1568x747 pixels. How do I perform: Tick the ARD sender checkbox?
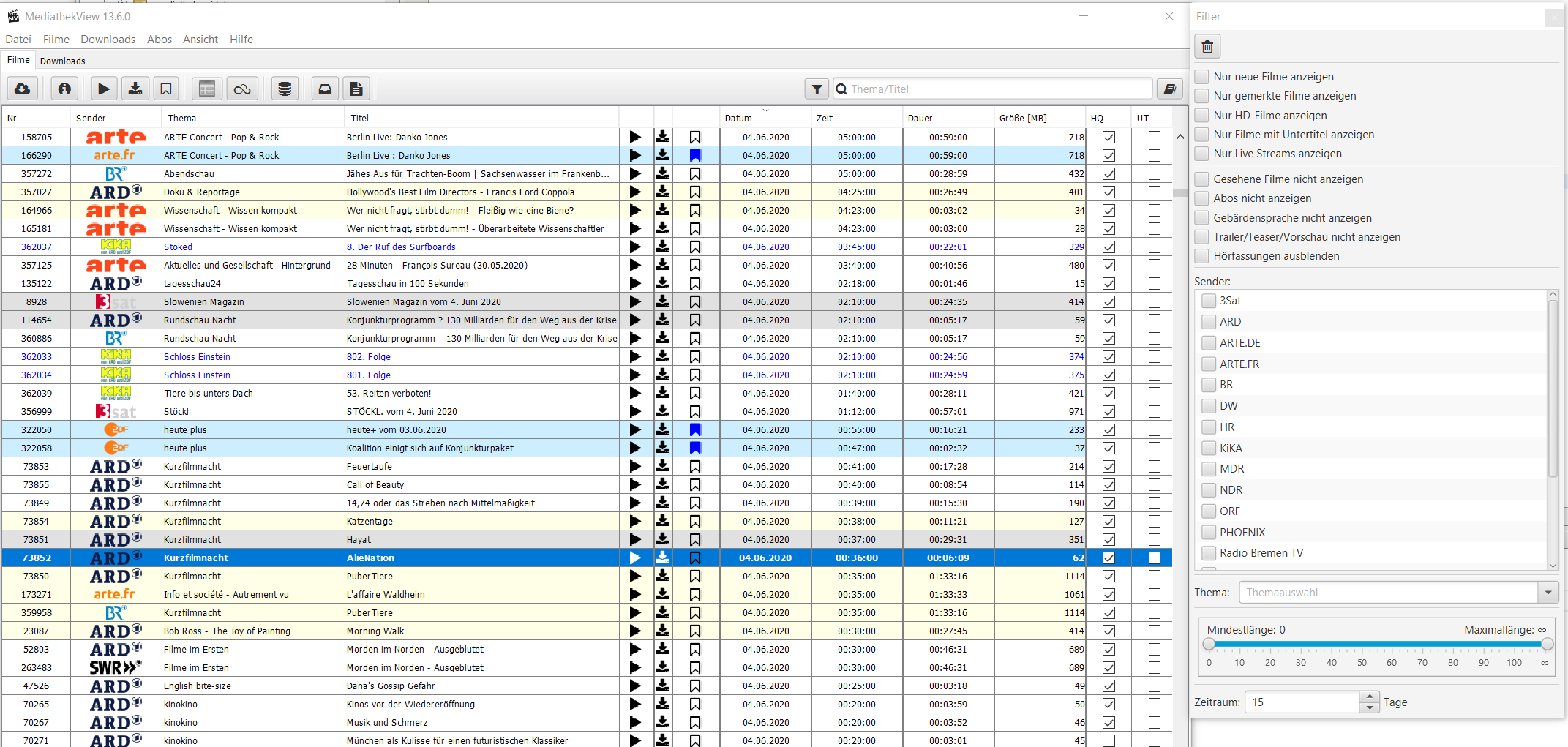tap(1209, 322)
